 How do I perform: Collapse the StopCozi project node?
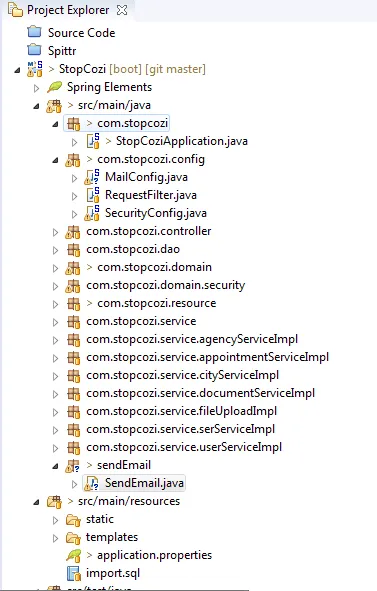click(x=17, y=70)
